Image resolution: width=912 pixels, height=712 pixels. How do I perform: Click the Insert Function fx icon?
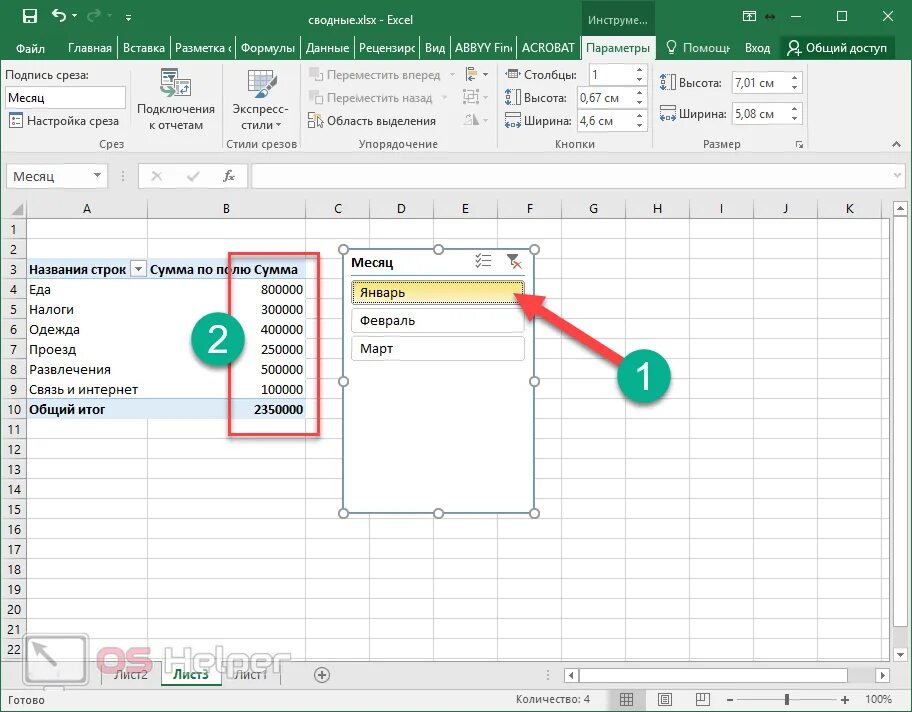point(229,176)
